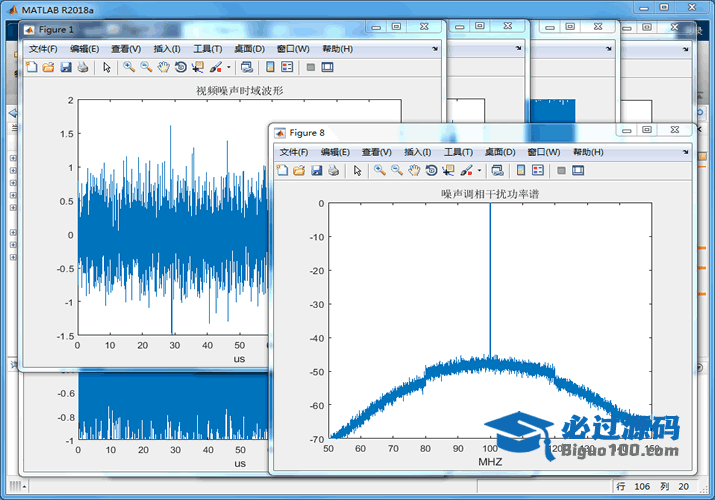The image size is (715, 500).
Task: Select Rotate 3D tool in Figure 8
Action: click(x=431, y=171)
